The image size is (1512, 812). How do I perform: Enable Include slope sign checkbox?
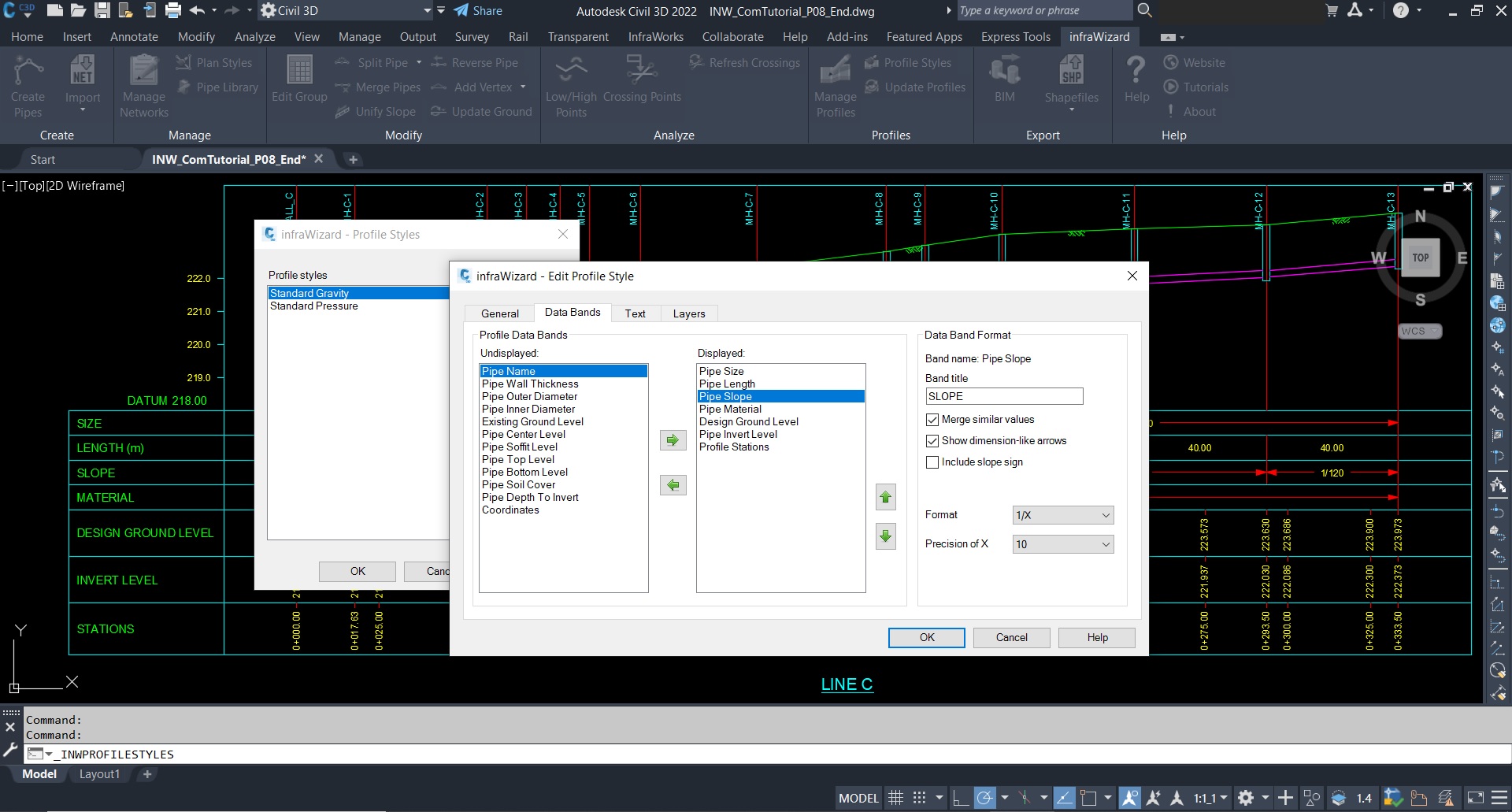[932, 462]
